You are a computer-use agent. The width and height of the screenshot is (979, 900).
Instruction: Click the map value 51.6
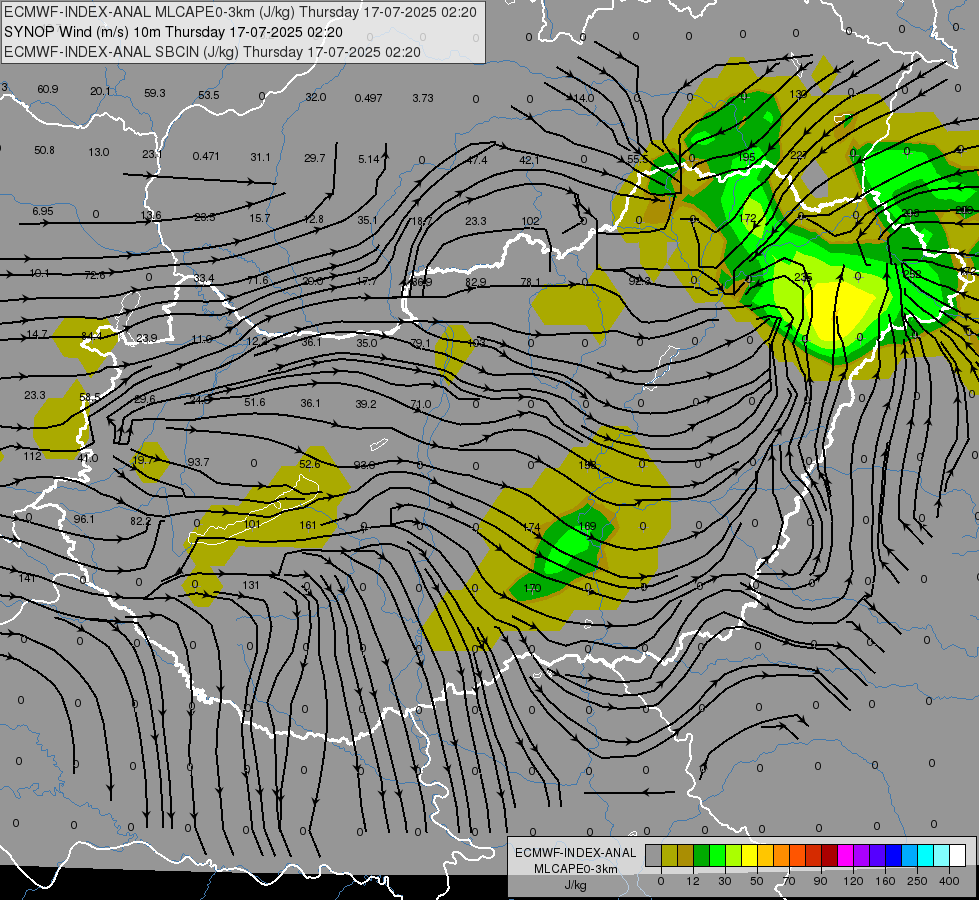[x=255, y=402]
